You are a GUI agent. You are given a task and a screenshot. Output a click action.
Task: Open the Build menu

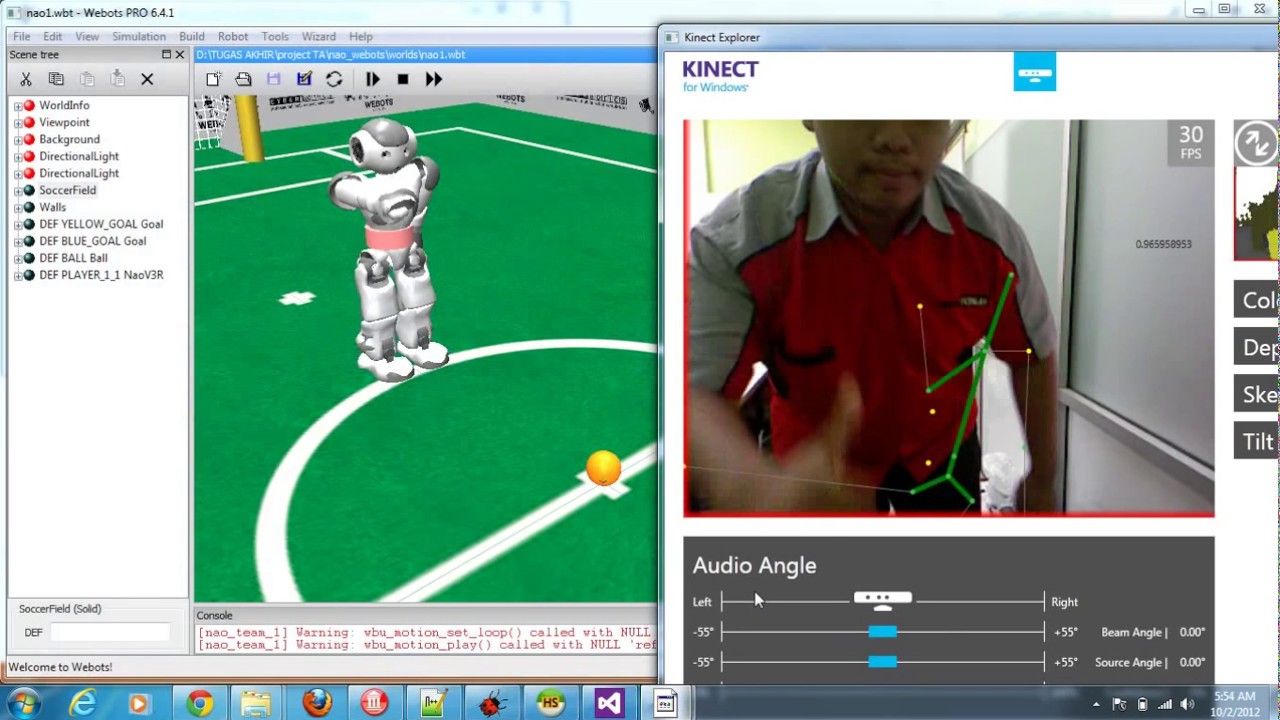point(191,36)
